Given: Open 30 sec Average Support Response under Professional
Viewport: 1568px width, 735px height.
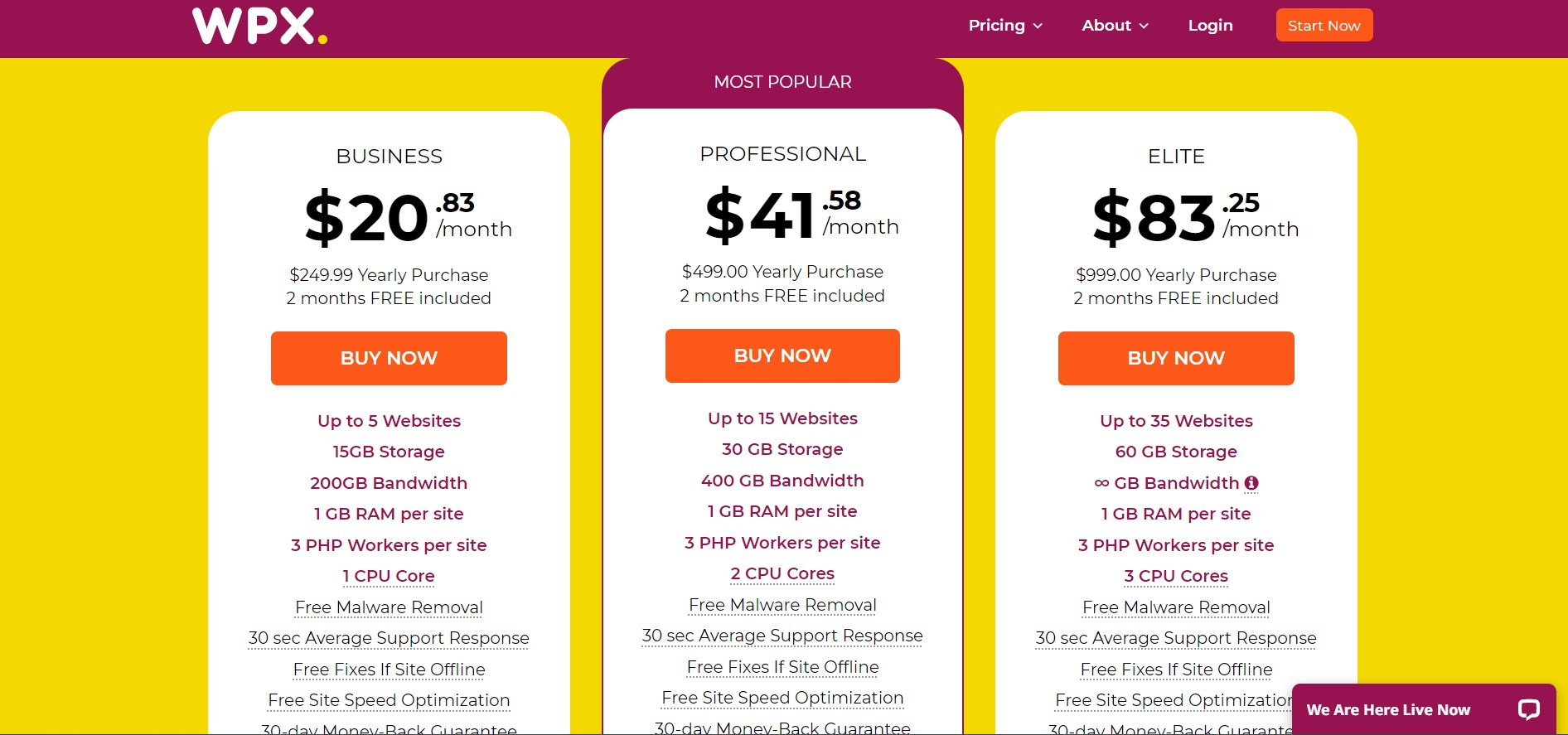Looking at the screenshot, I should click(x=782, y=636).
